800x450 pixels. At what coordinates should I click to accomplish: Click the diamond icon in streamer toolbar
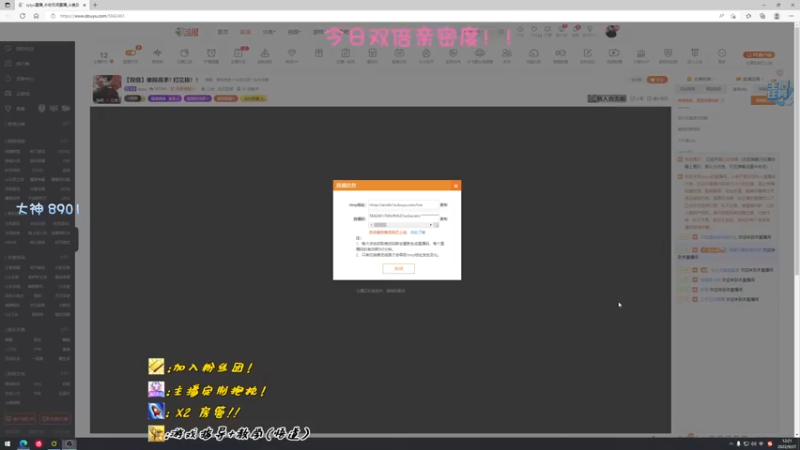click(292, 54)
